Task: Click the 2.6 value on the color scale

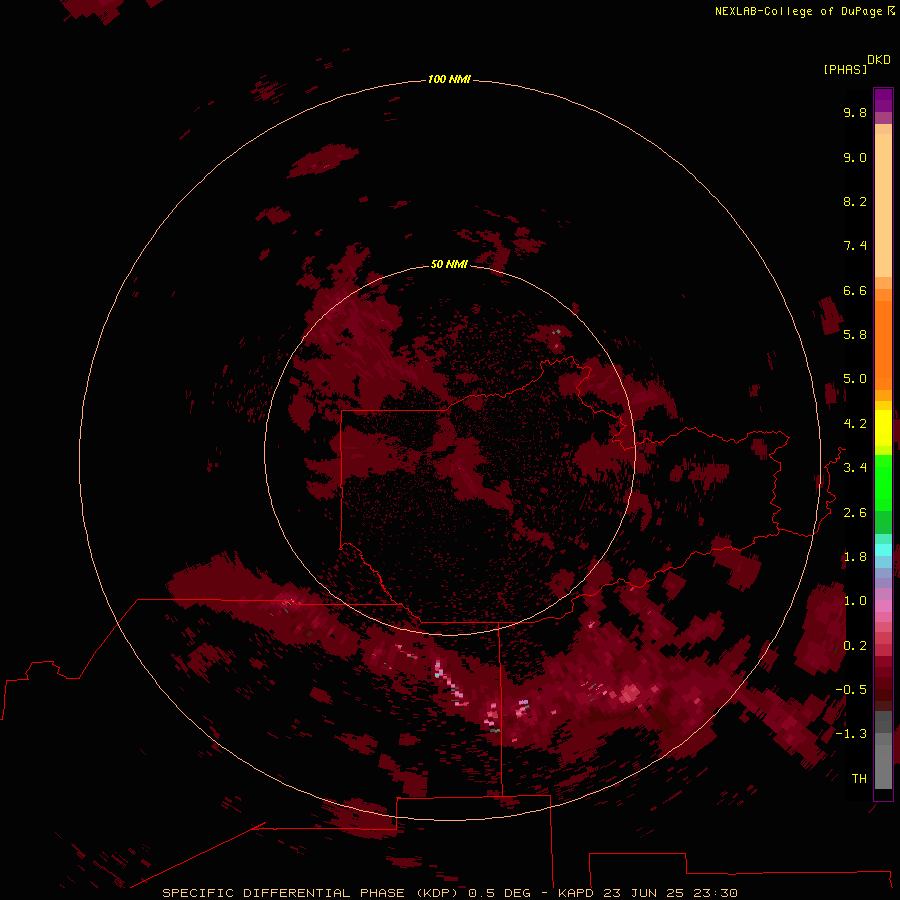Action: pyautogui.click(x=855, y=513)
